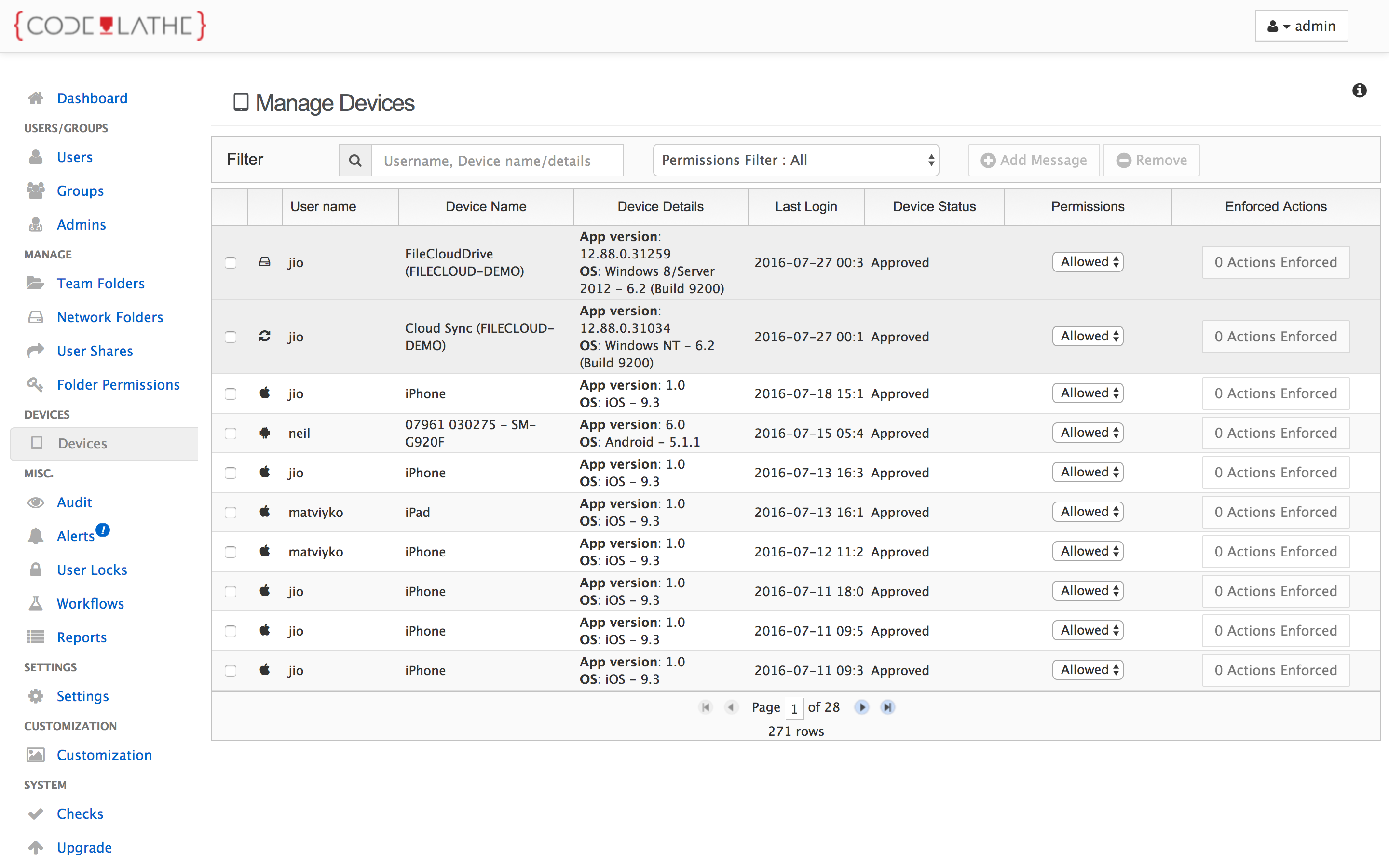Screen dimensions: 1389x868
Task: Click the Add Message button
Action: tap(1033, 160)
